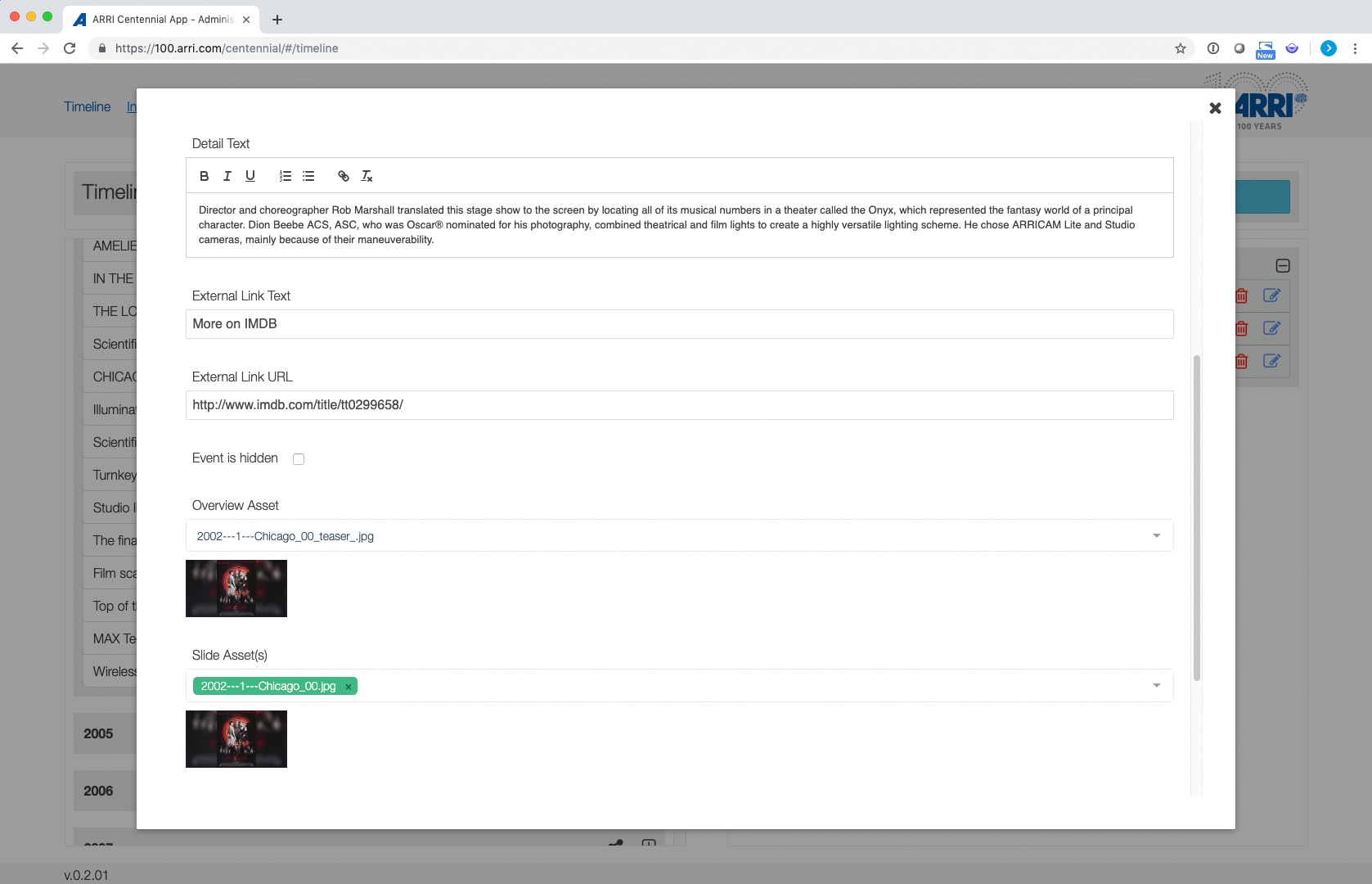
Task: Click inside the Detail Text editor body
Action: [x=679, y=225]
